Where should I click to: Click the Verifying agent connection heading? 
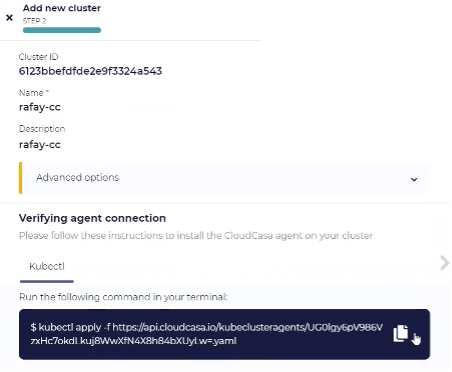92,218
